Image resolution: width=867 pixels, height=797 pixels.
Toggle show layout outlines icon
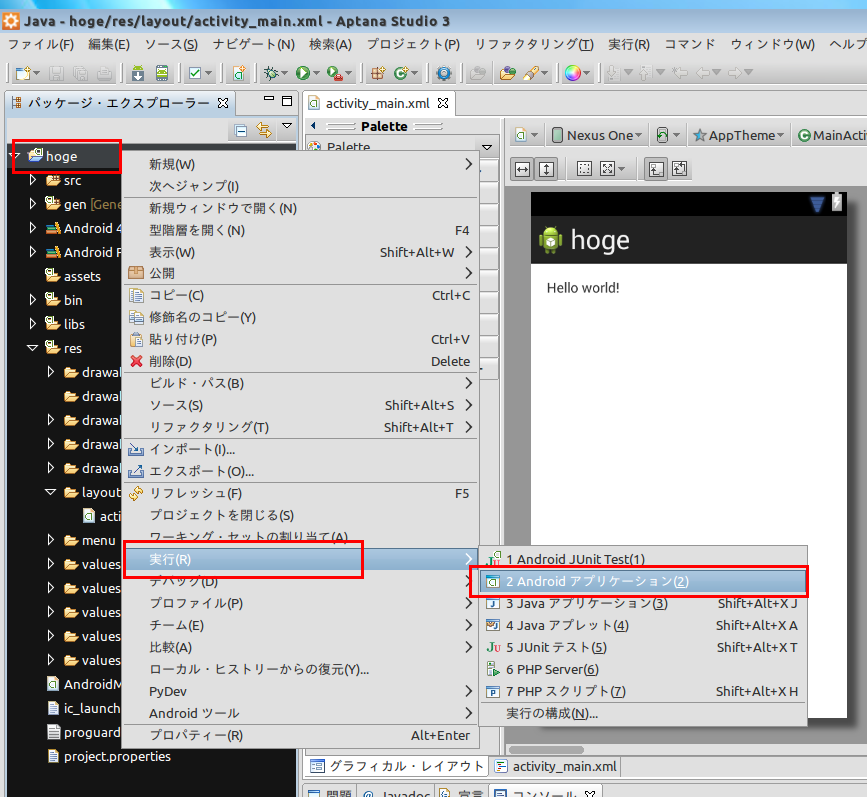pyautogui.click(x=584, y=169)
